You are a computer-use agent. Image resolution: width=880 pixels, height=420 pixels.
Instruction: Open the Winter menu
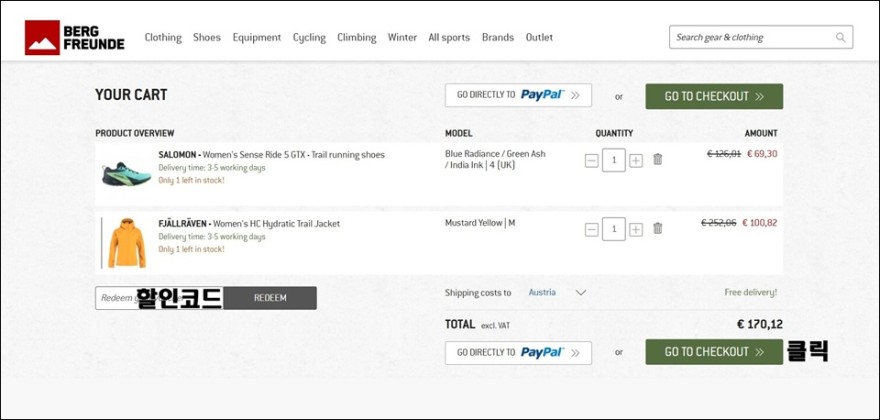coord(402,38)
